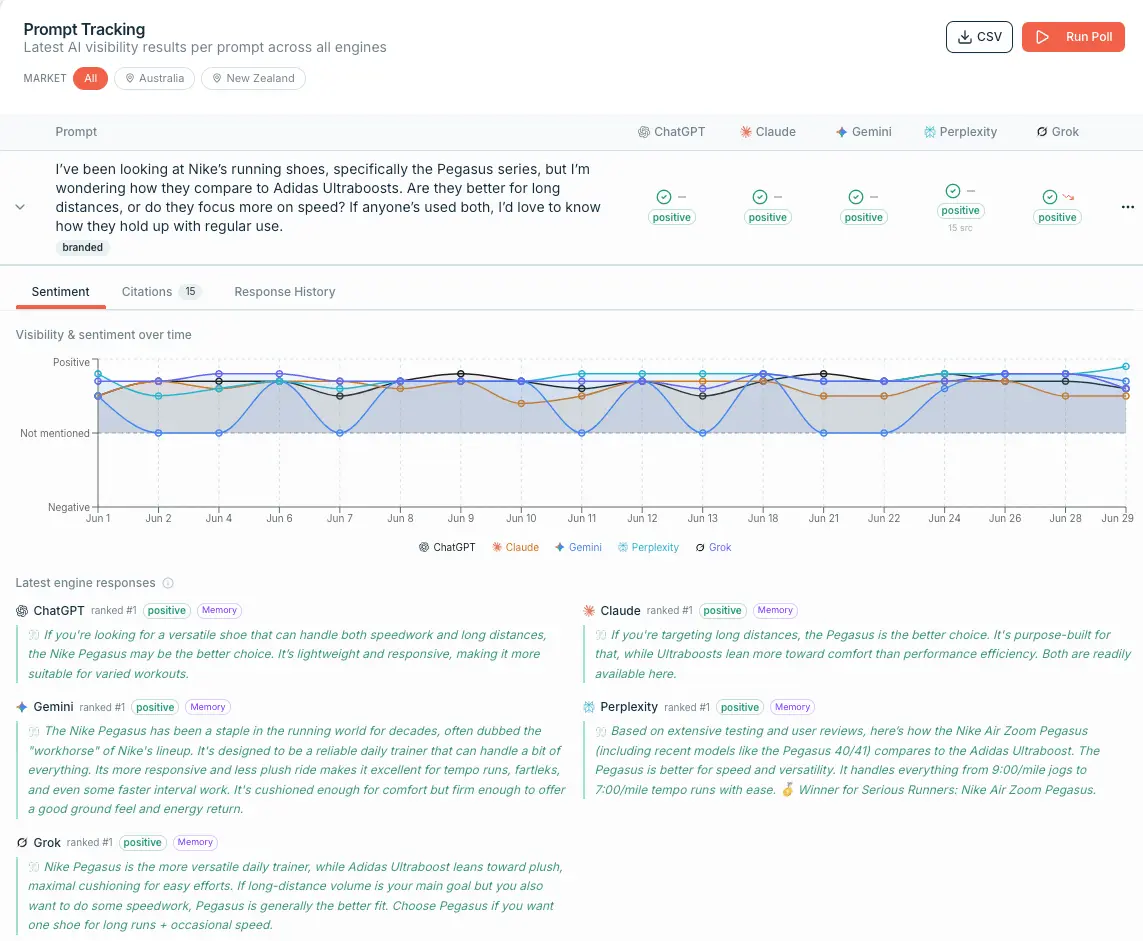Click the play icon in Run Poll
The image size is (1143, 941).
[1042, 36]
